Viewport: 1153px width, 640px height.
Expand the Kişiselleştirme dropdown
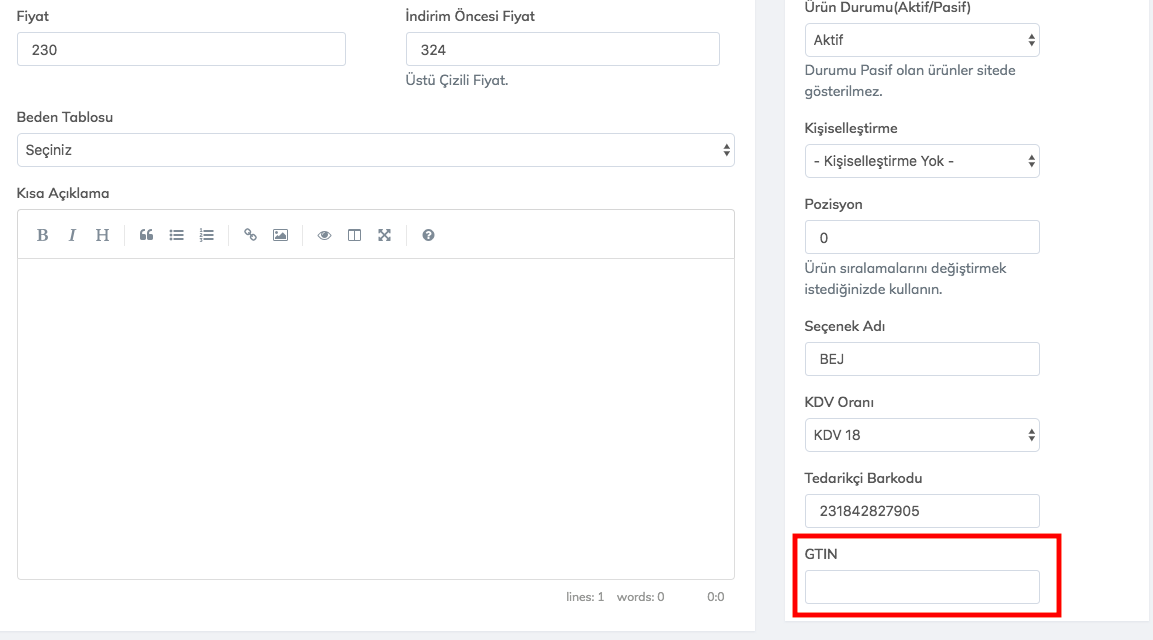click(x=921, y=161)
